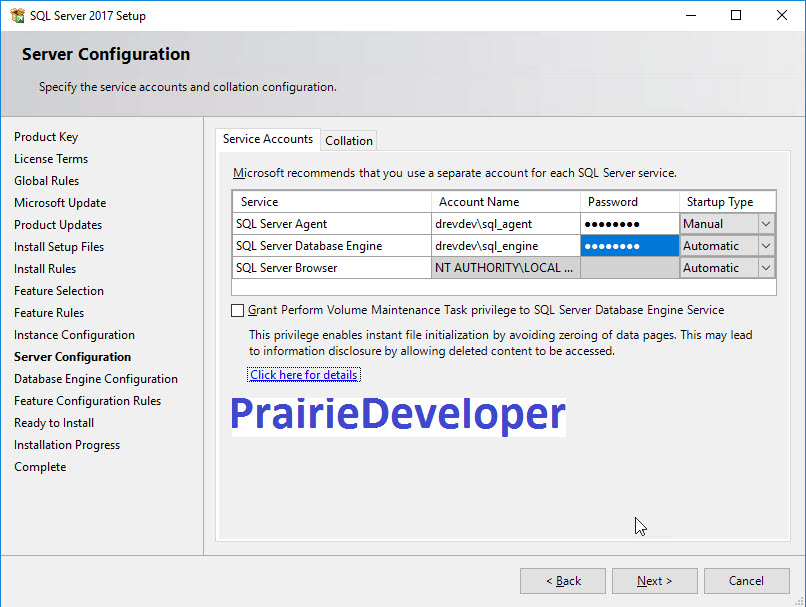The image size is (806, 607).
Task: Click Instance Configuration in the steps list
Action: (x=74, y=335)
